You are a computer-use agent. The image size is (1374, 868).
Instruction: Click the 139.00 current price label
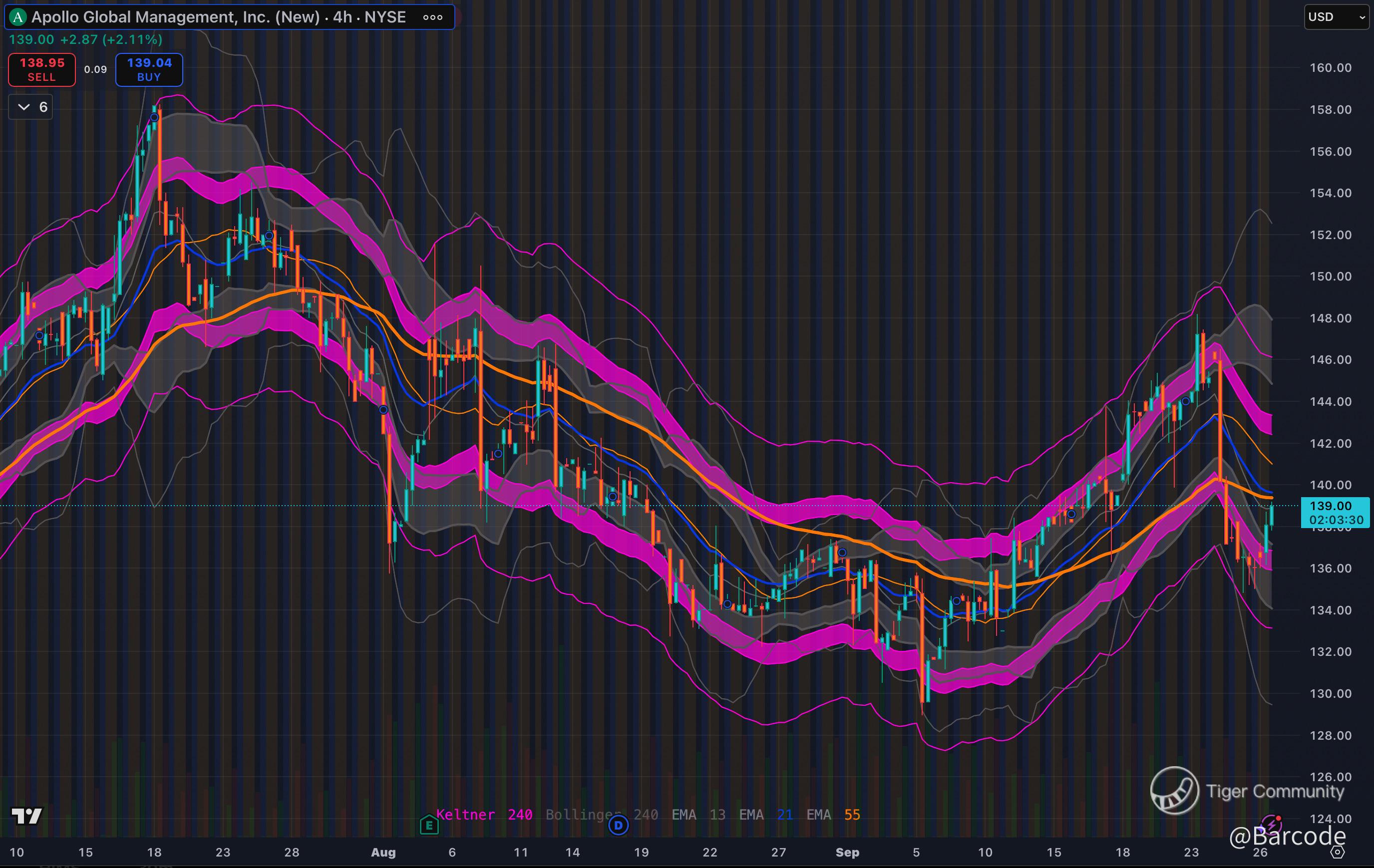pos(1330,506)
